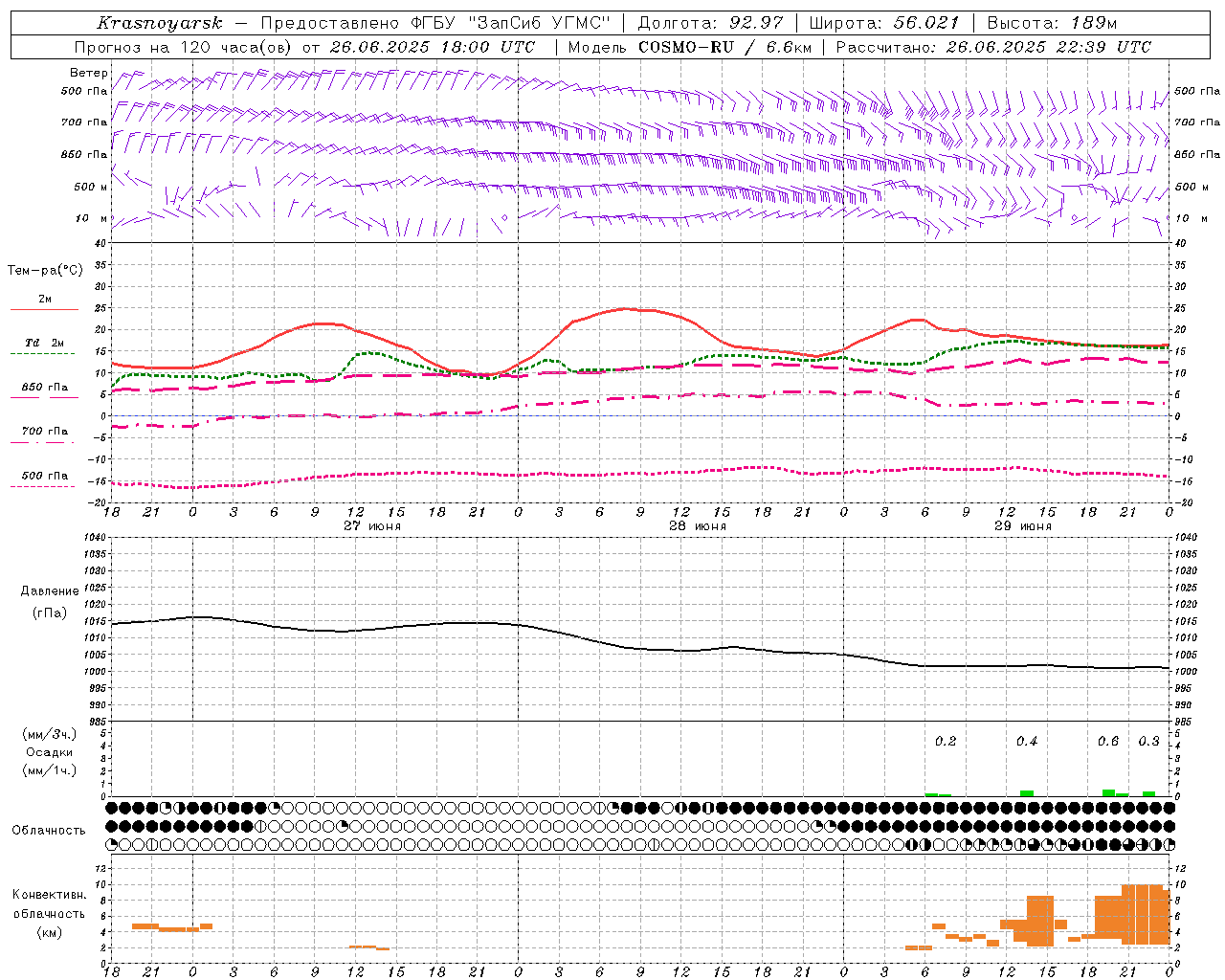The width and height of the screenshot is (1225, 980).
Task: Click the 27 июня date label
Action: (x=372, y=526)
